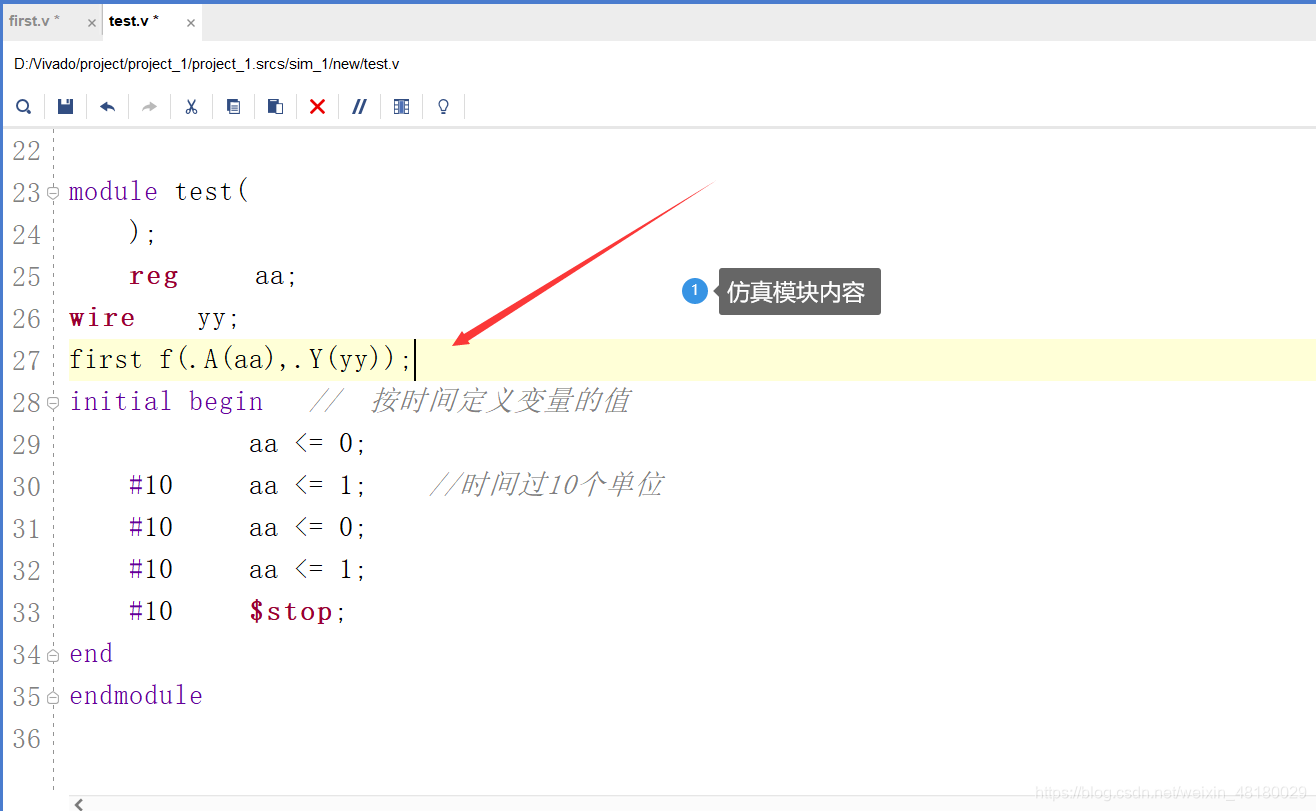Screen dimensions: 1316x811
Task: Click line number 22 in gutter
Action: point(26,151)
